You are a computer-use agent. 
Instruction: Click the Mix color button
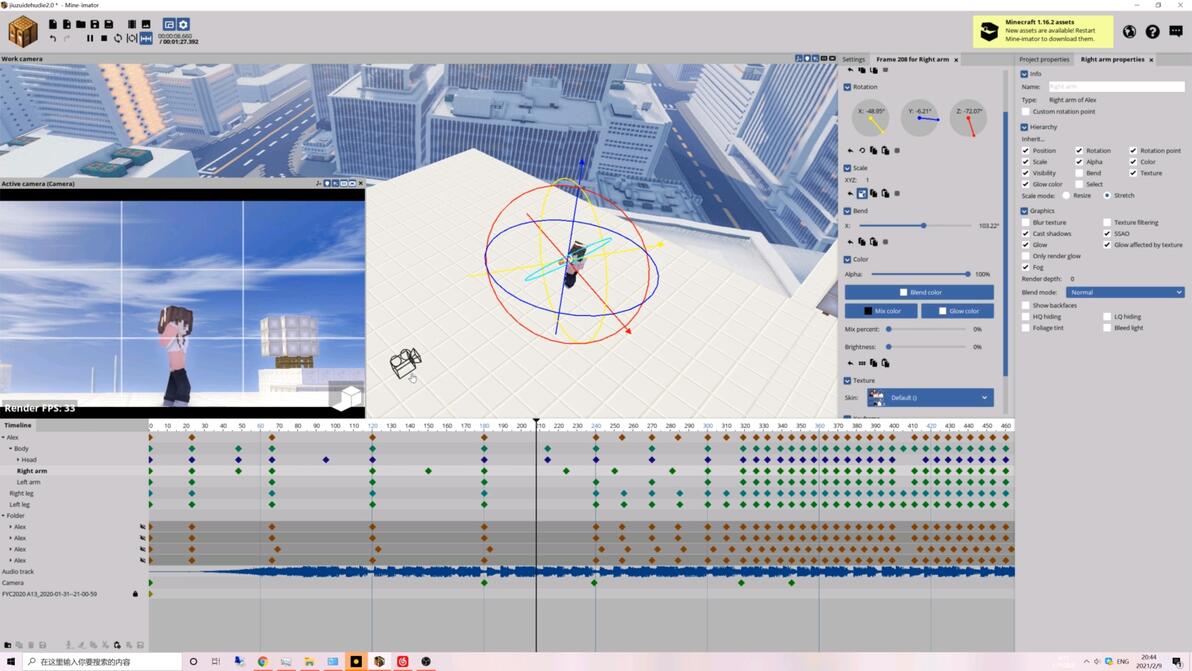(881, 311)
